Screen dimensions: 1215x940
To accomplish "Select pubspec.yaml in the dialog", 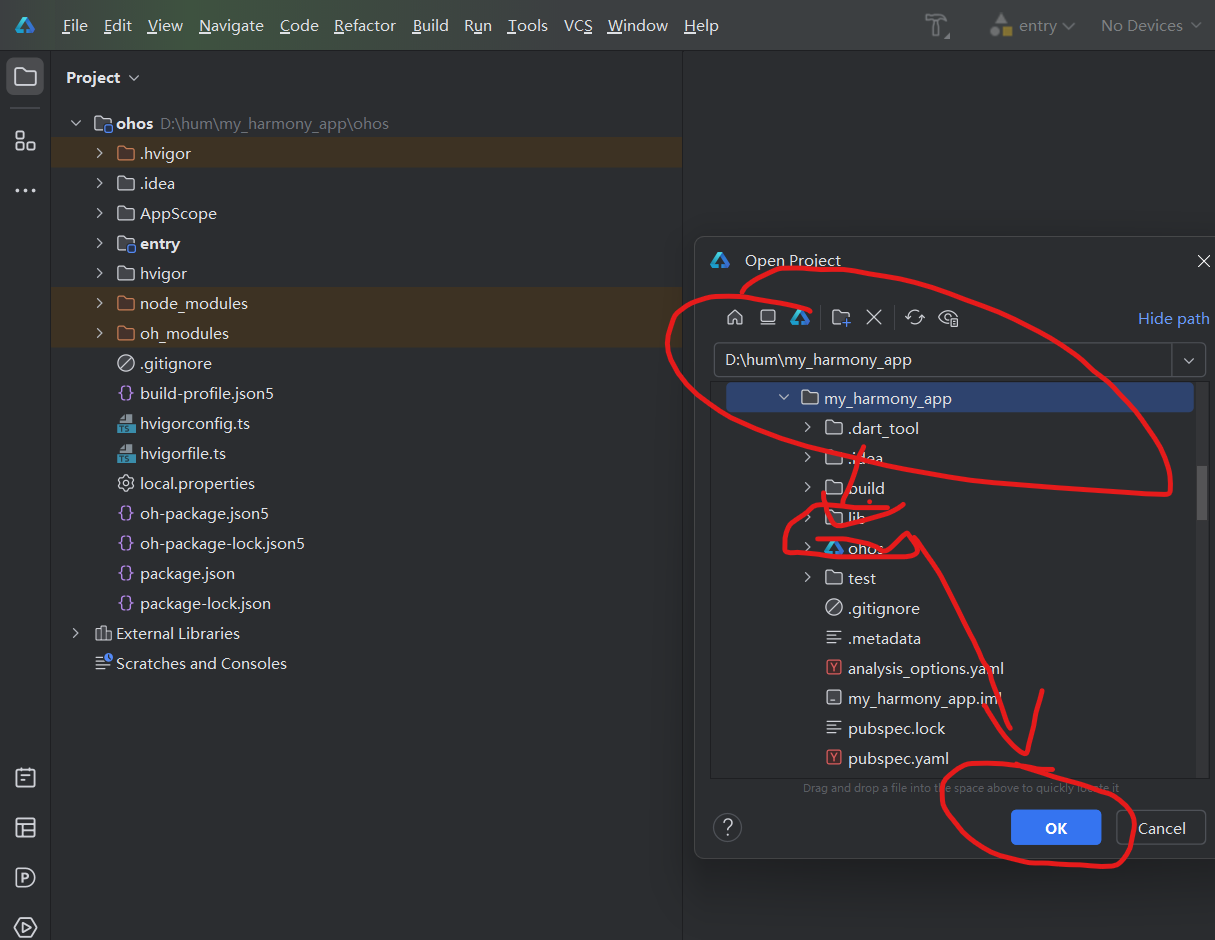I will pos(898,758).
